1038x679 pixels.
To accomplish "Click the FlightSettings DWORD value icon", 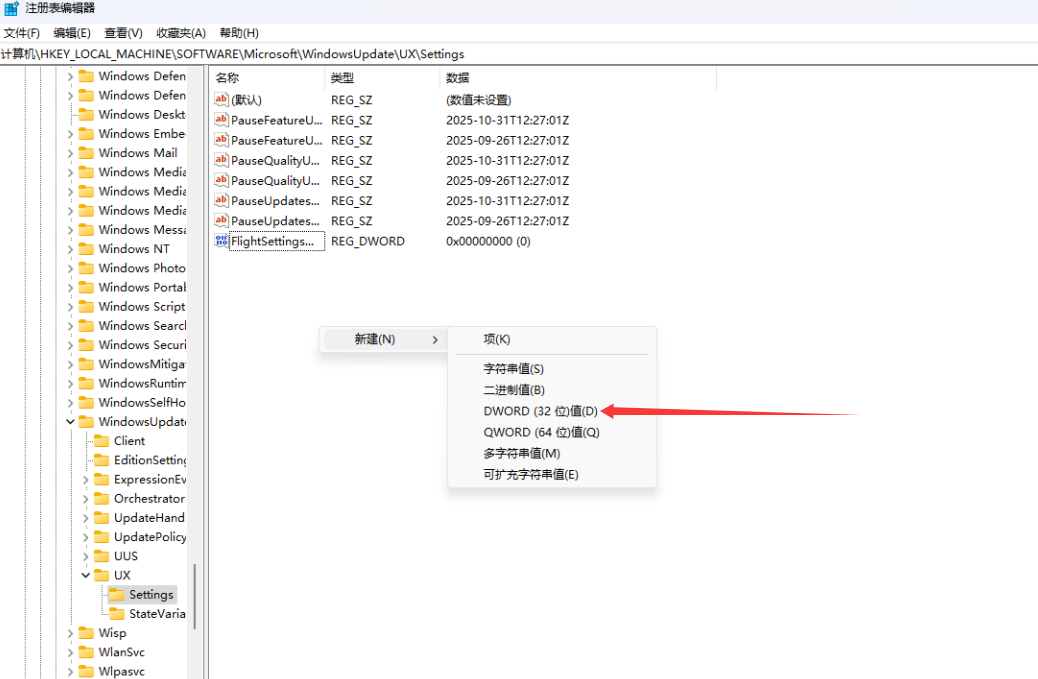I will click(221, 241).
